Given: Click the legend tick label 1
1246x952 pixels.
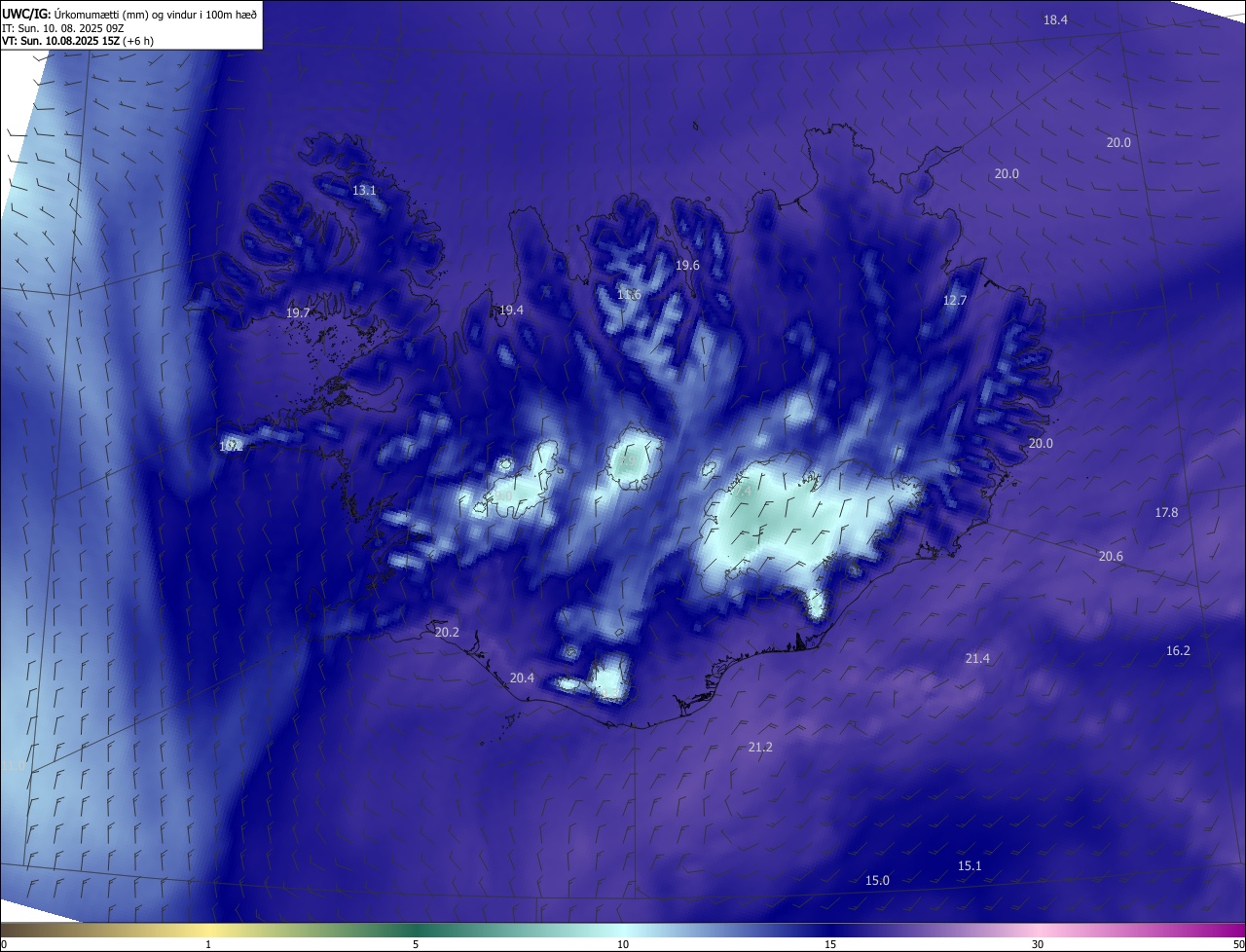Looking at the screenshot, I should [209, 944].
